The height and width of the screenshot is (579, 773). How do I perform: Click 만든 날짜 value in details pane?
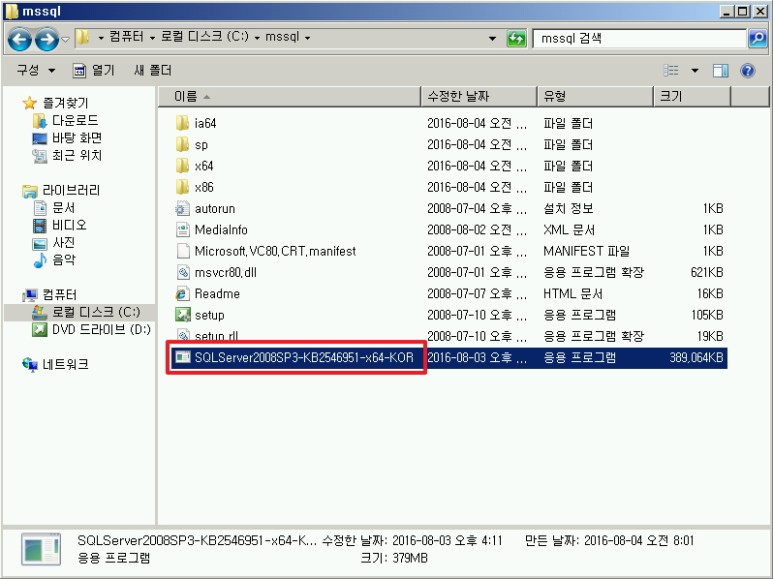(x=639, y=541)
